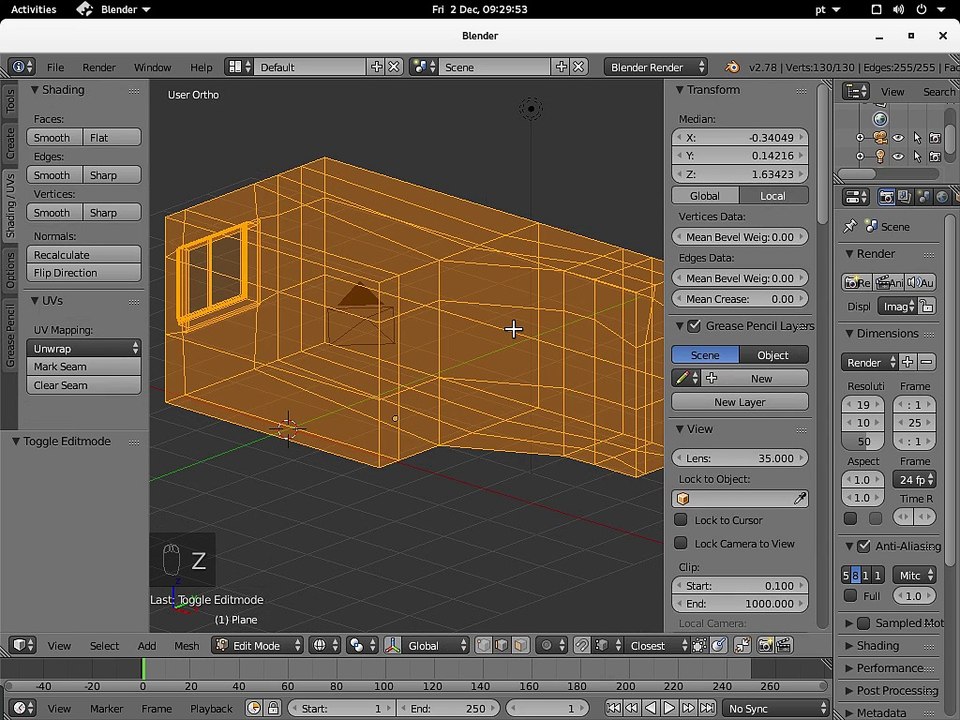The height and width of the screenshot is (720, 960).
Task: Open the No Sync dropdown
Action: pos(776,708)
